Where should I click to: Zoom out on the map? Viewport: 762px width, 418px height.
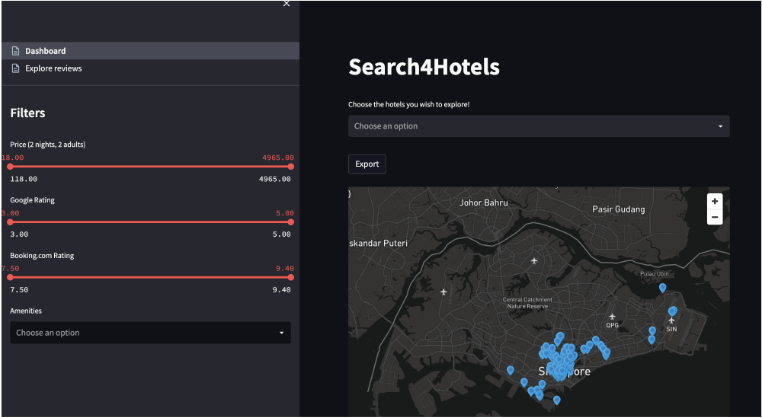(x=714, y=217)
